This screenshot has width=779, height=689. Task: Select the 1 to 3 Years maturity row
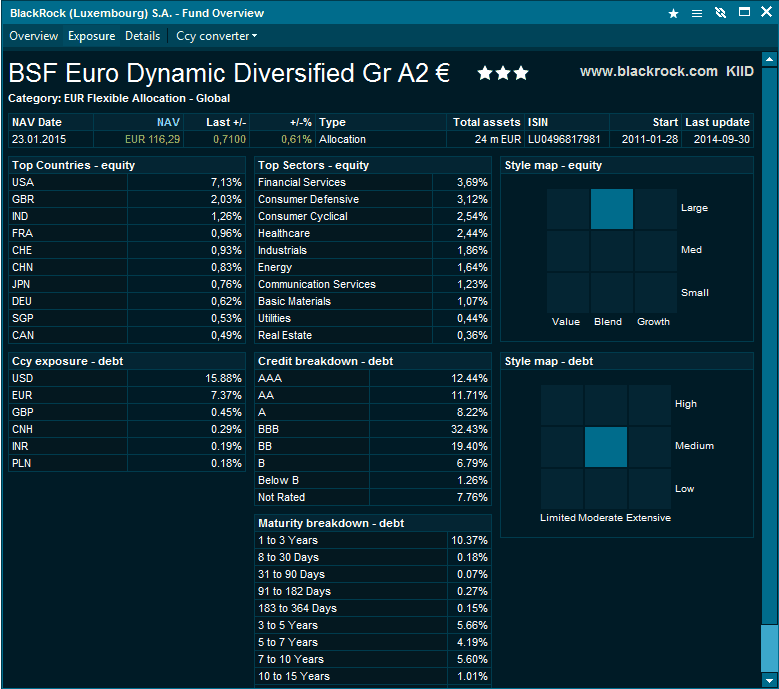click(x=373, y=540)
